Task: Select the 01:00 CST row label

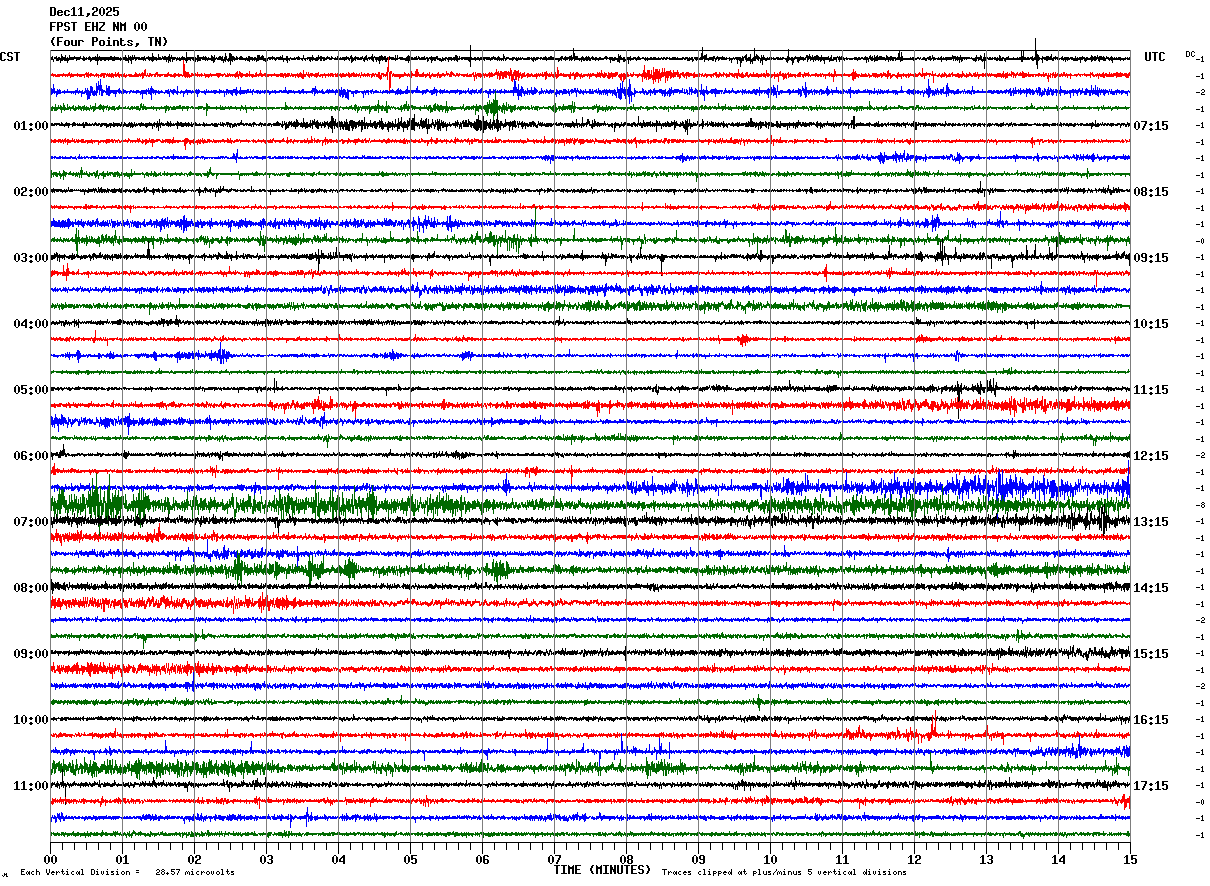Action: [x=31, y=126]
